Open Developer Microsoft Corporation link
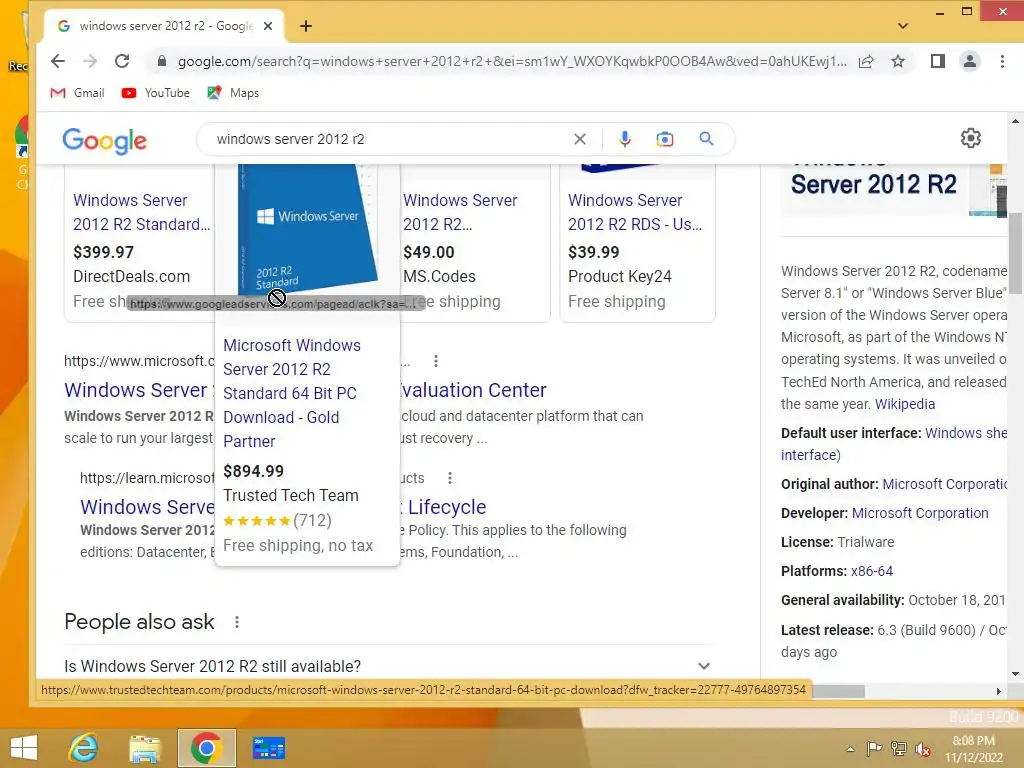Viewport: 1024px width, 768px height. click(x=920, y=513)
